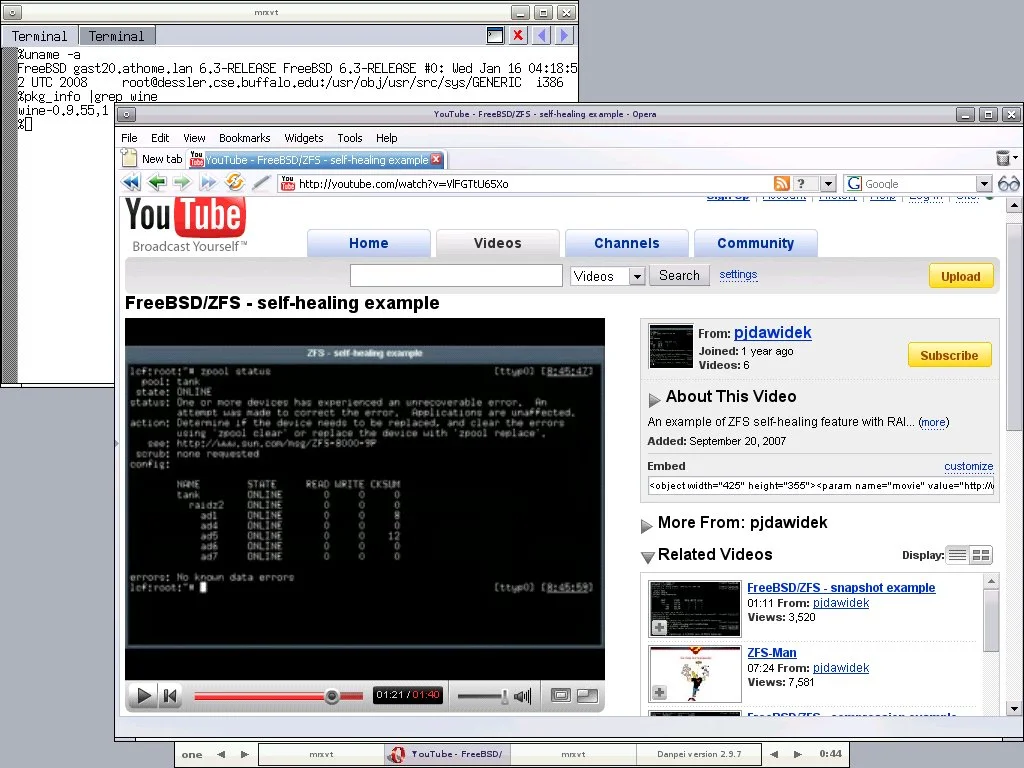
Task: Expand More From: pjdawidek section
Action: (x=647, y=526)
